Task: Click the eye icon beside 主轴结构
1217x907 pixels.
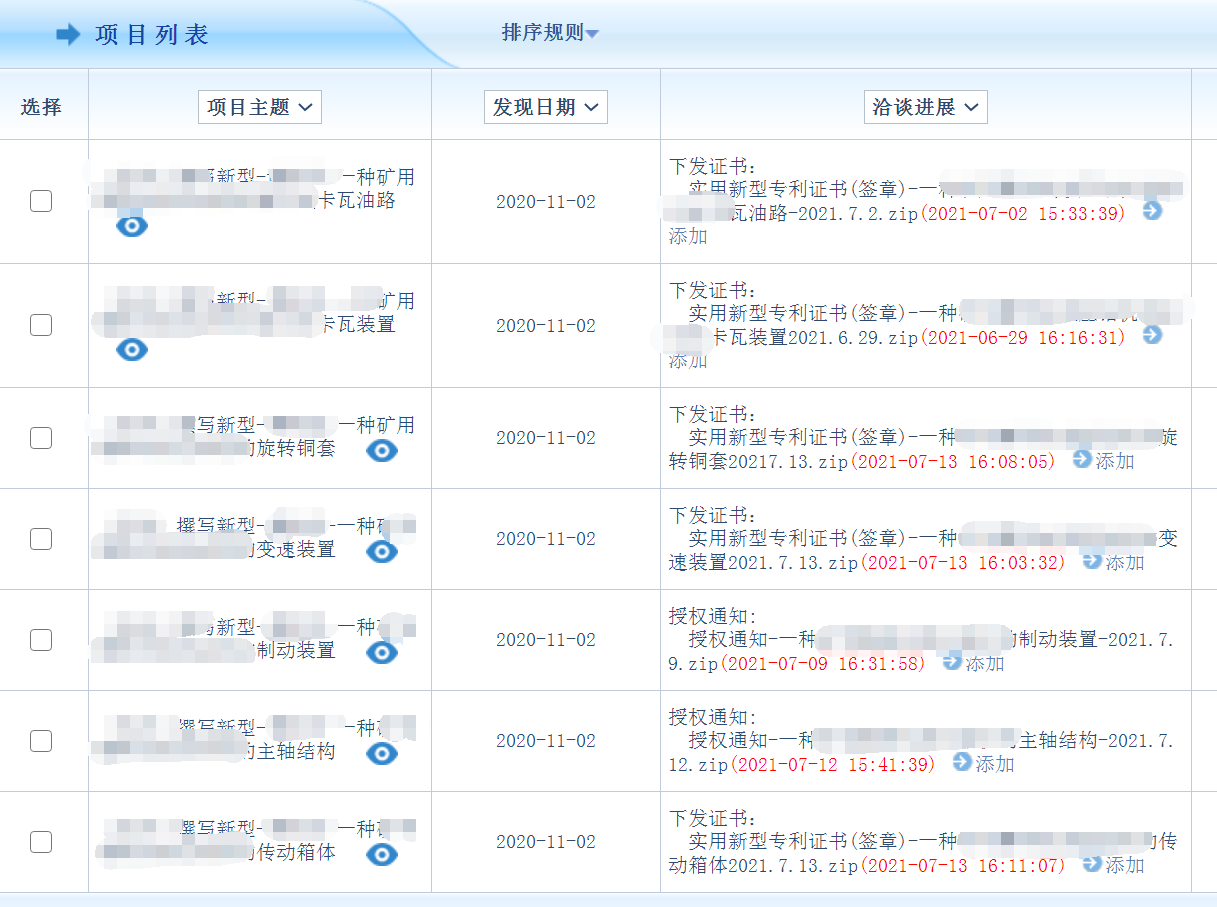Action: [381, 753]
